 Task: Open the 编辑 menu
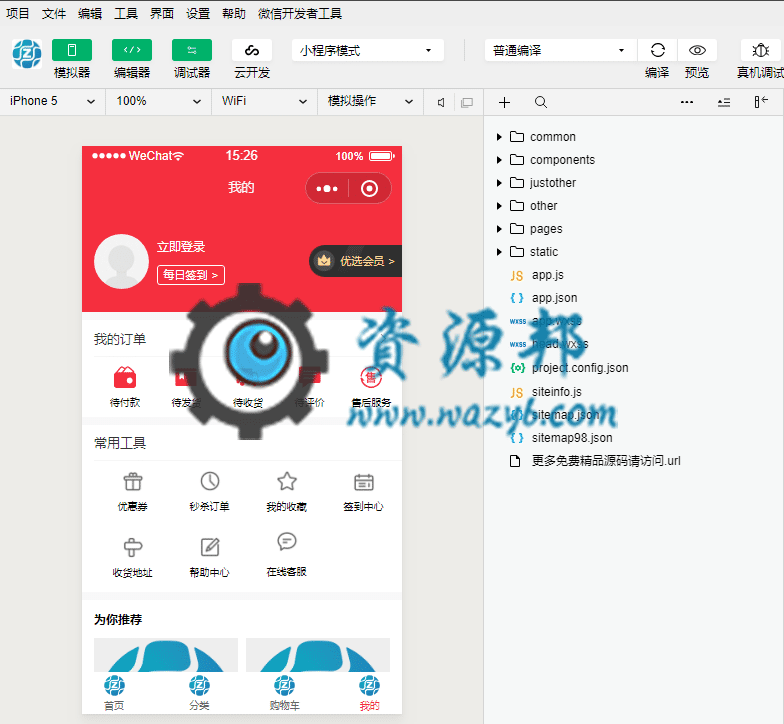(90, 14)
